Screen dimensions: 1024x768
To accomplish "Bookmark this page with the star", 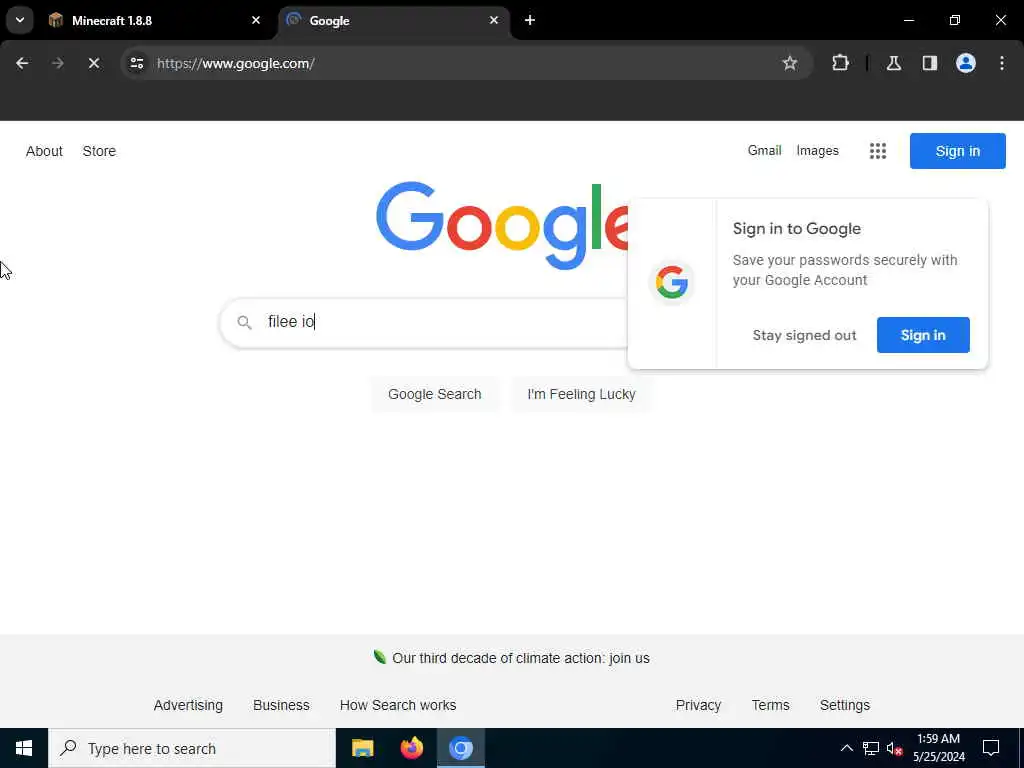I will [790, 63].
